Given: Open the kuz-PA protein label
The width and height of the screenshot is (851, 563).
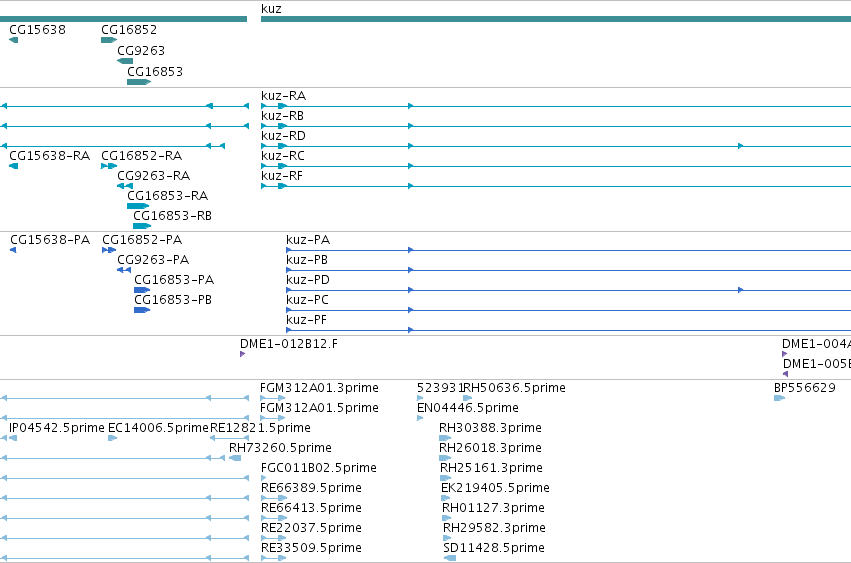Looking at the screenshot, I should tap(308, 240).
